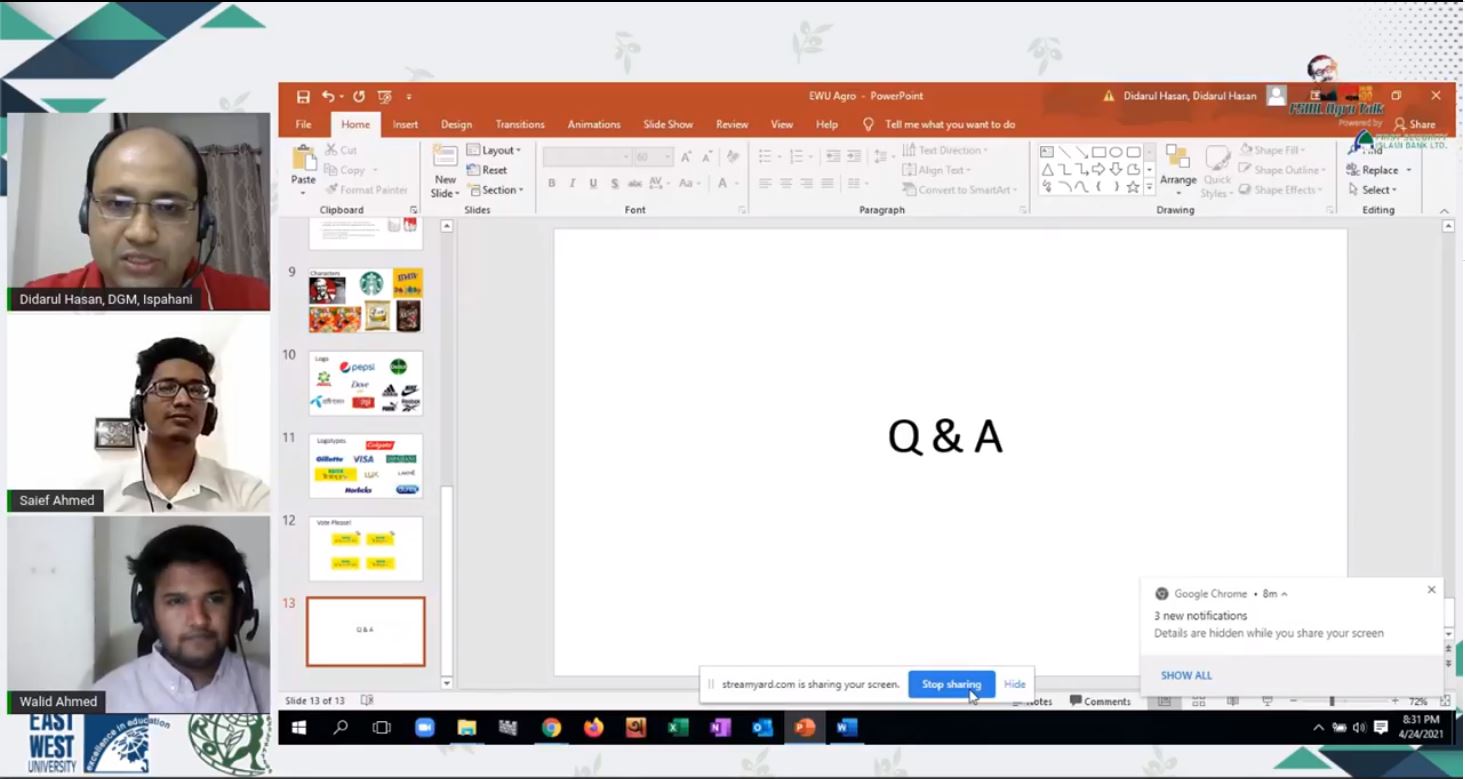Open the Font Color dropdown arrow
Screen dimensions: 1465x779
[736, 184]
